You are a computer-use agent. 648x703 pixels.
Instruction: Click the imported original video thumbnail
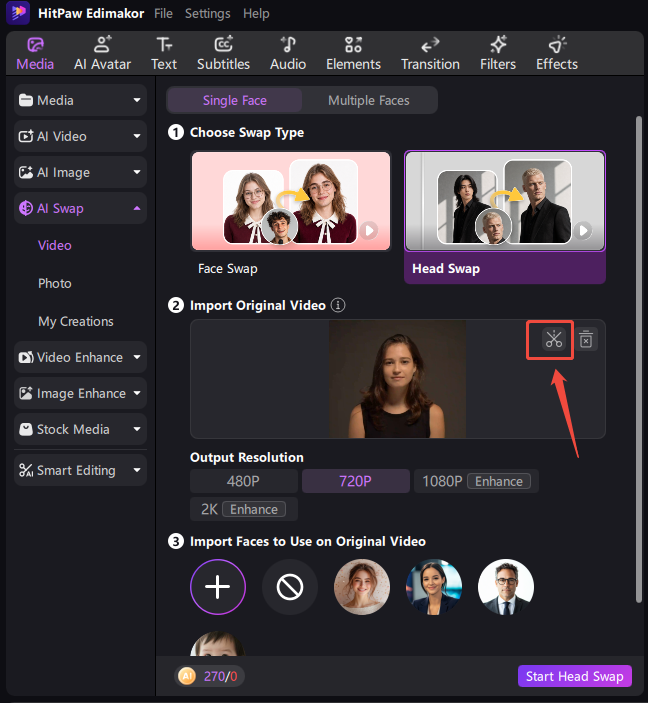[397, 379]
